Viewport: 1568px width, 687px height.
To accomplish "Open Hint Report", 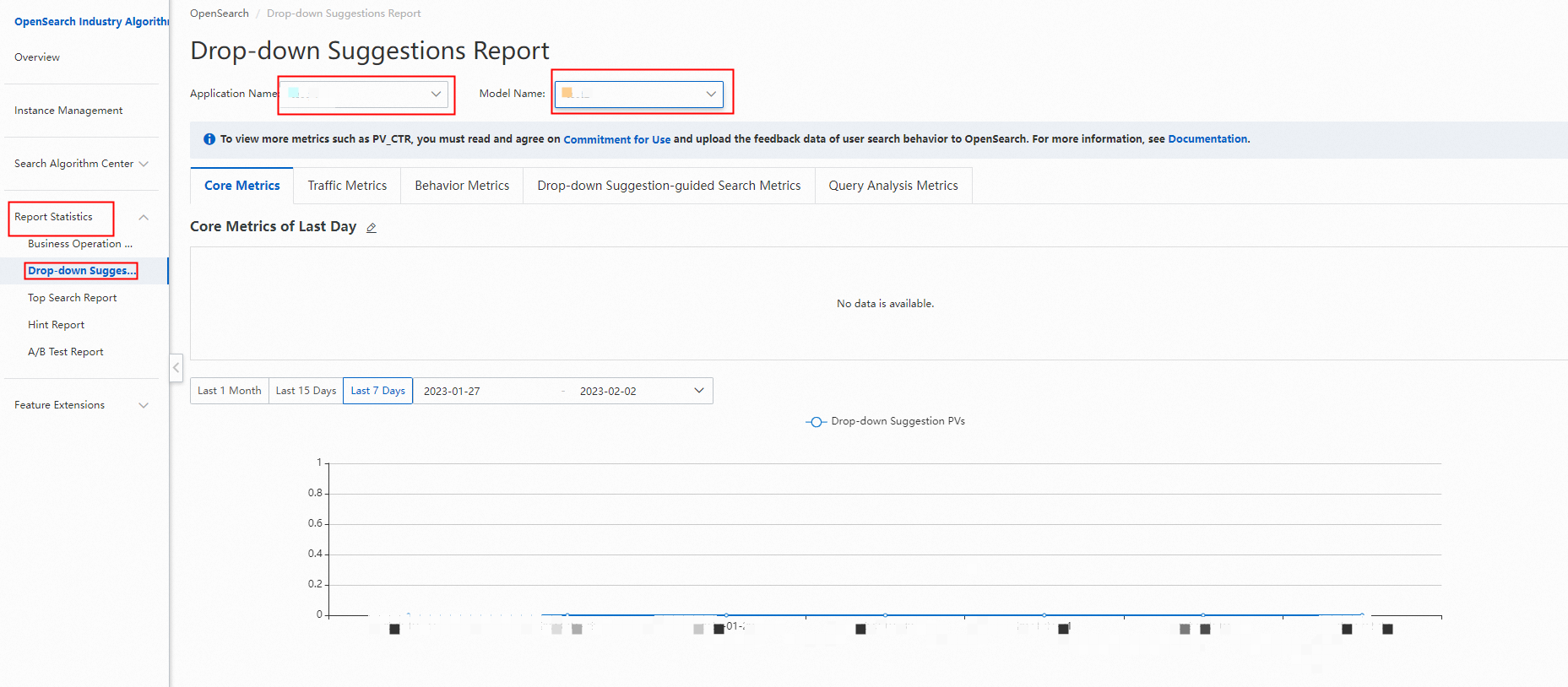I will (57, 325).
